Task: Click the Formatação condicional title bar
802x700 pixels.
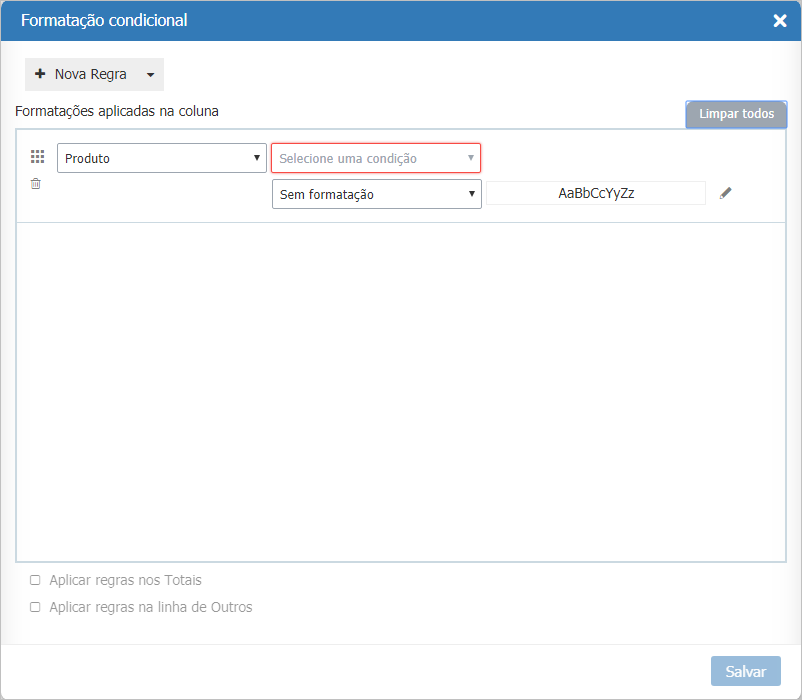Action: [103, 20]
